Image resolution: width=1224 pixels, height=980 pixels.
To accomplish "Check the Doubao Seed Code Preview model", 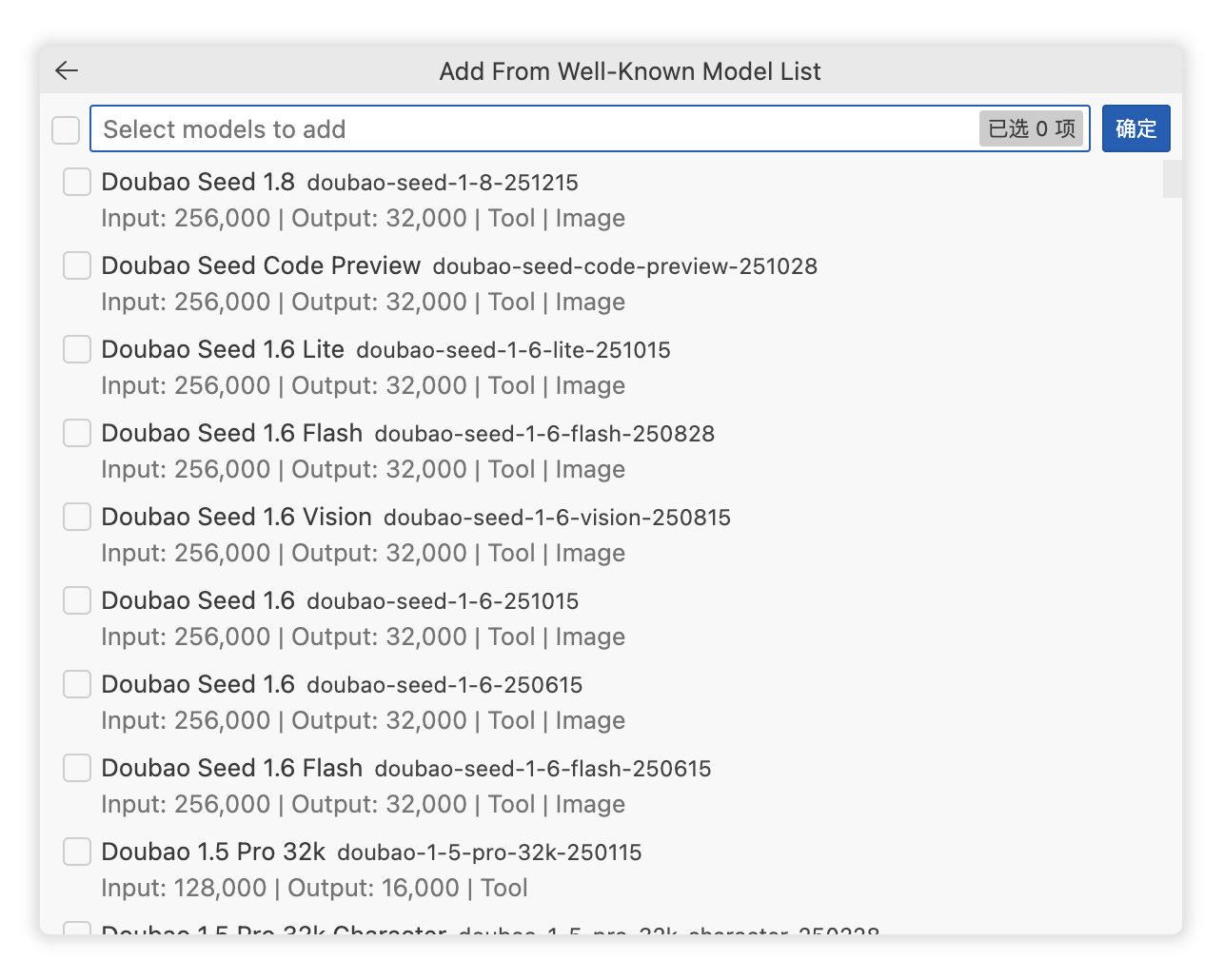I will click(76, 265).
